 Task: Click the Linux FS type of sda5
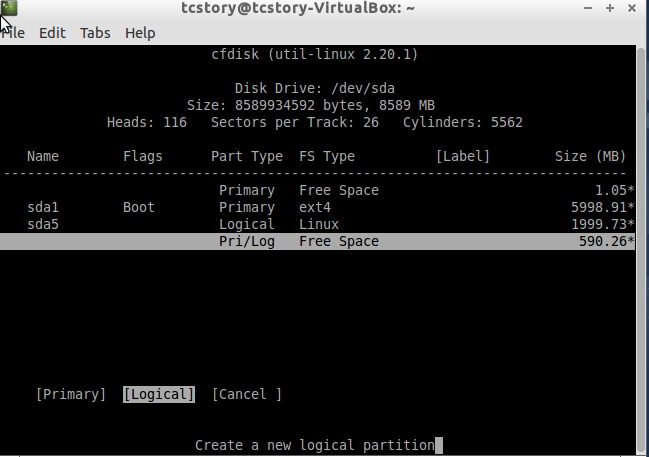pos(319,225)
